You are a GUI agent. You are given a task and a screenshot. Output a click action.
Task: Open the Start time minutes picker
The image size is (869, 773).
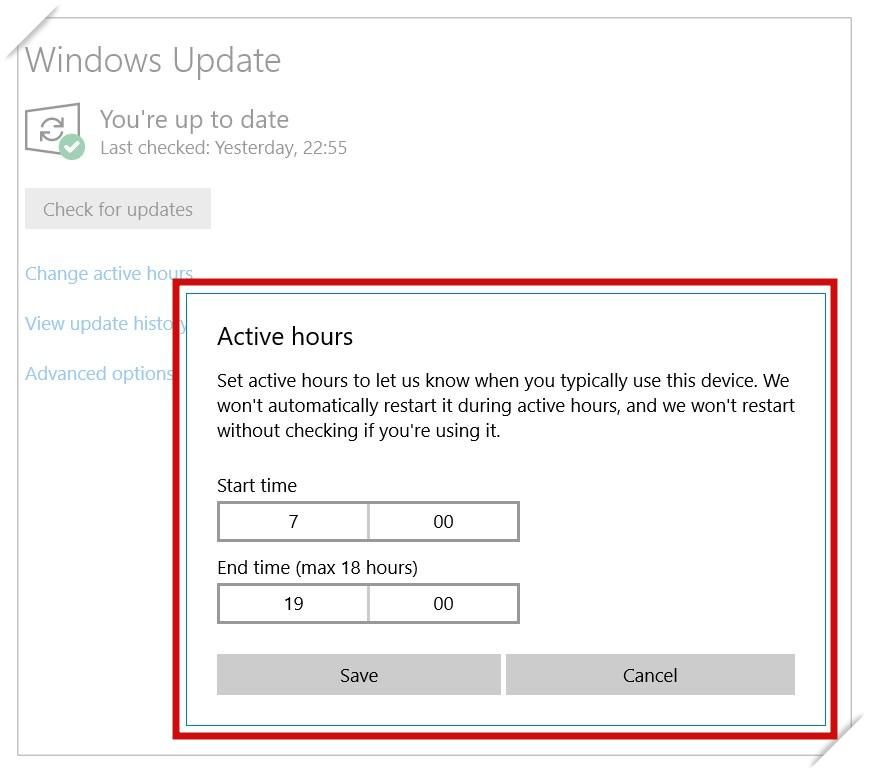pos(443,521)
